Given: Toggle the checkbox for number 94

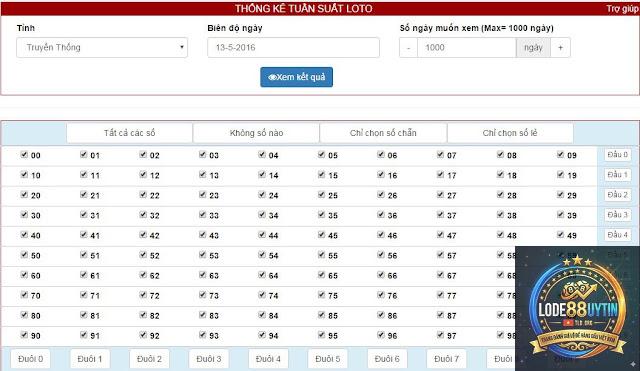Looking at the screenshot, I should point(262,334).
